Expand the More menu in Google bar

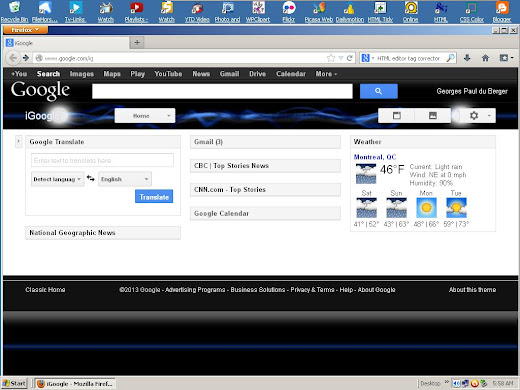pos(326,74)
